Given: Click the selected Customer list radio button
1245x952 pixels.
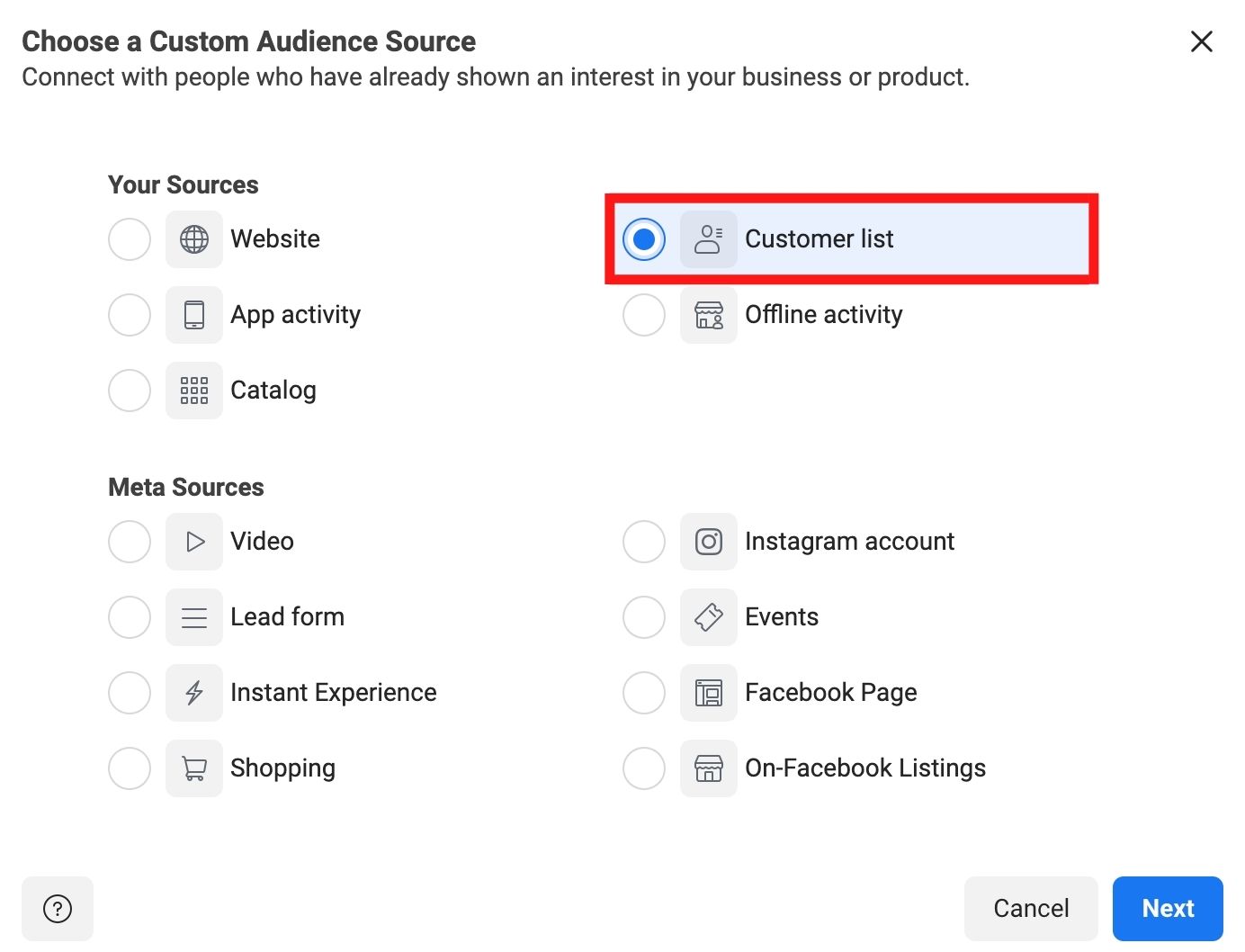Looking at the screenshot, I should coord(644,239).
